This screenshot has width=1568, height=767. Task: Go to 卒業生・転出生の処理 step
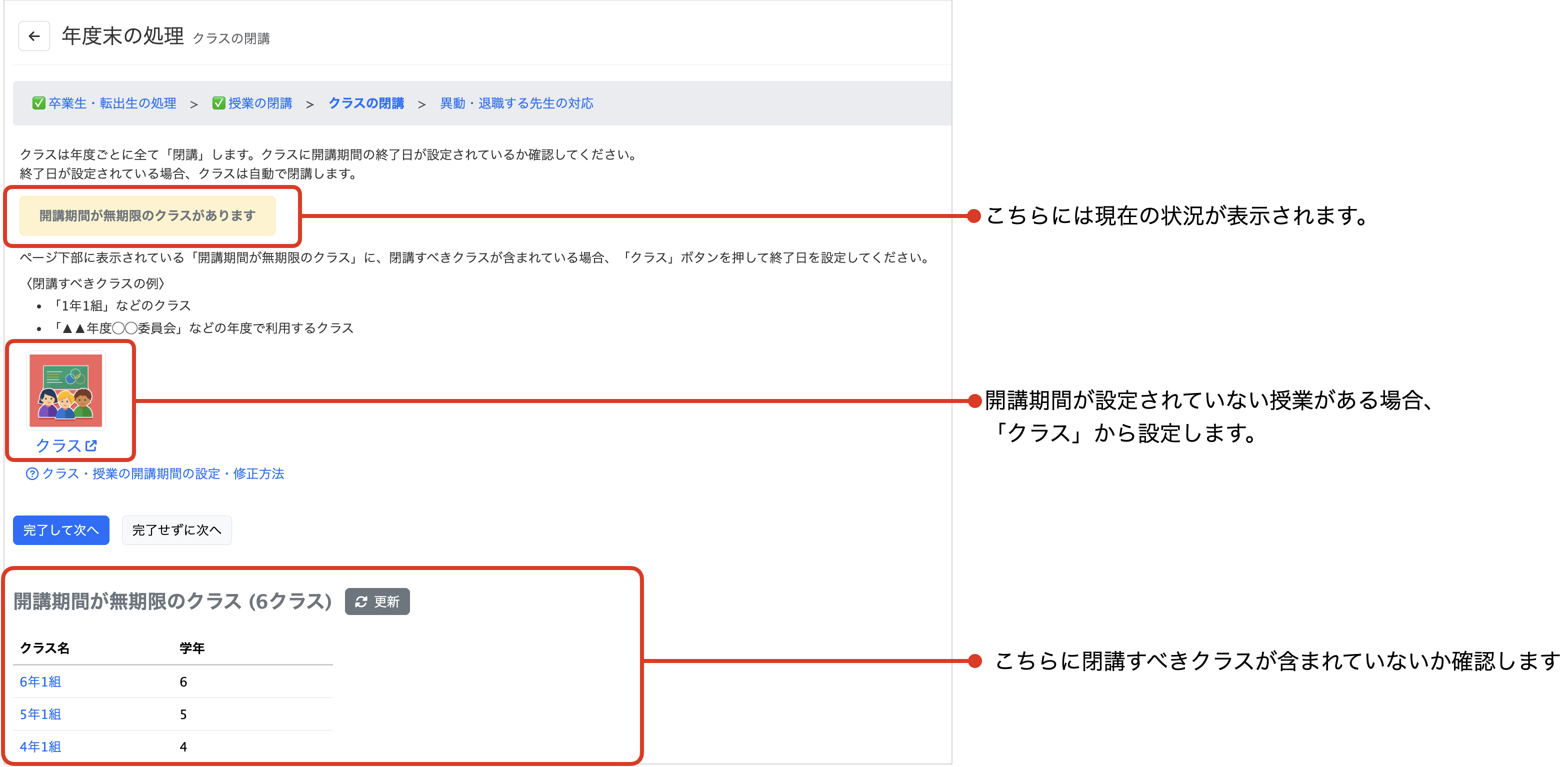click(x=112, y=103)
